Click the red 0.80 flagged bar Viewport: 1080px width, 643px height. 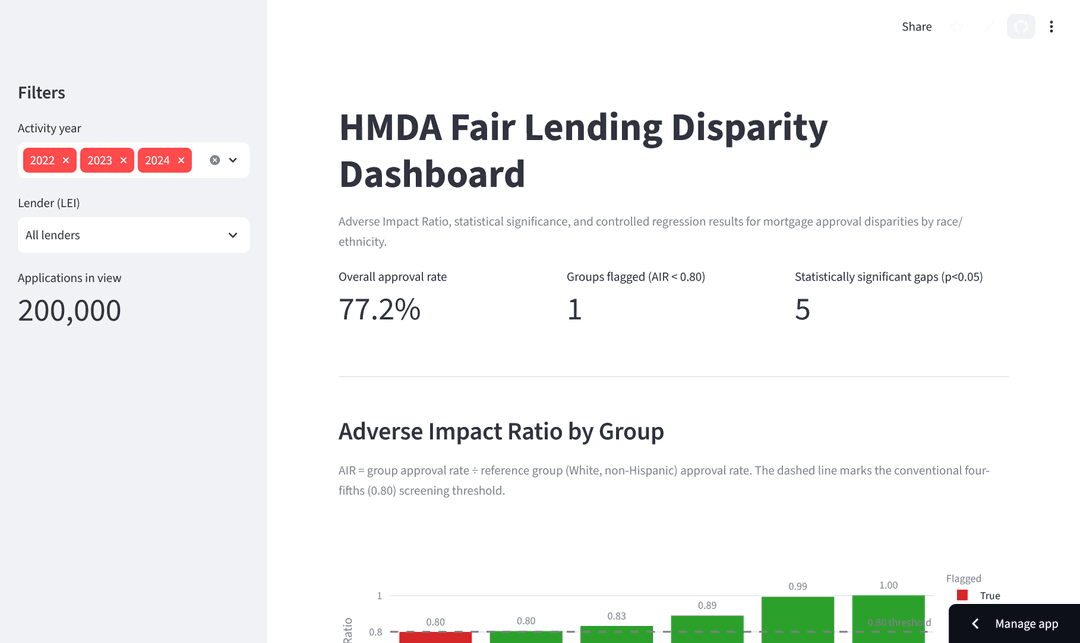click(435, 637)
